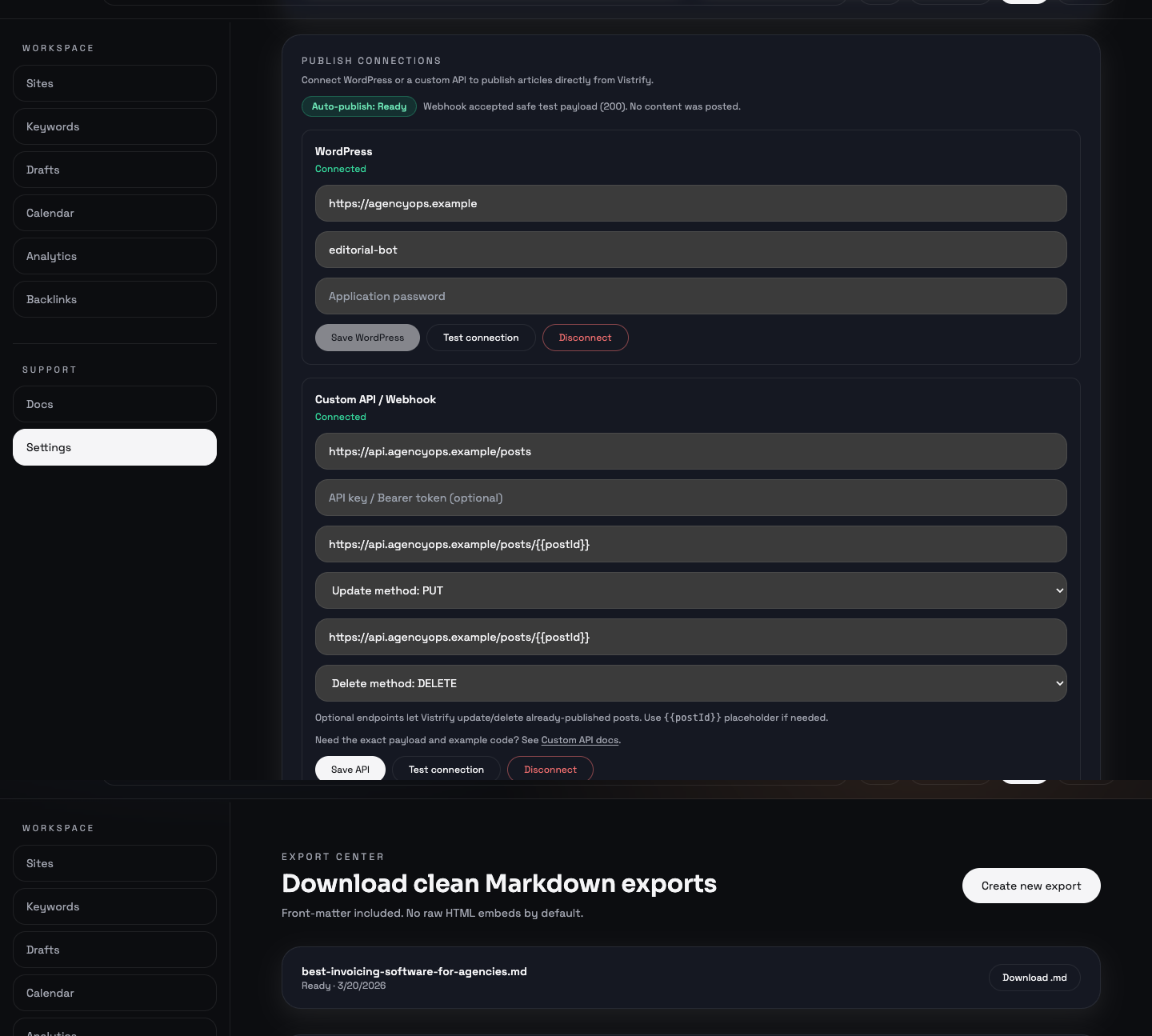Expand the Delete method: DELETE dropdown

point(690,683)
